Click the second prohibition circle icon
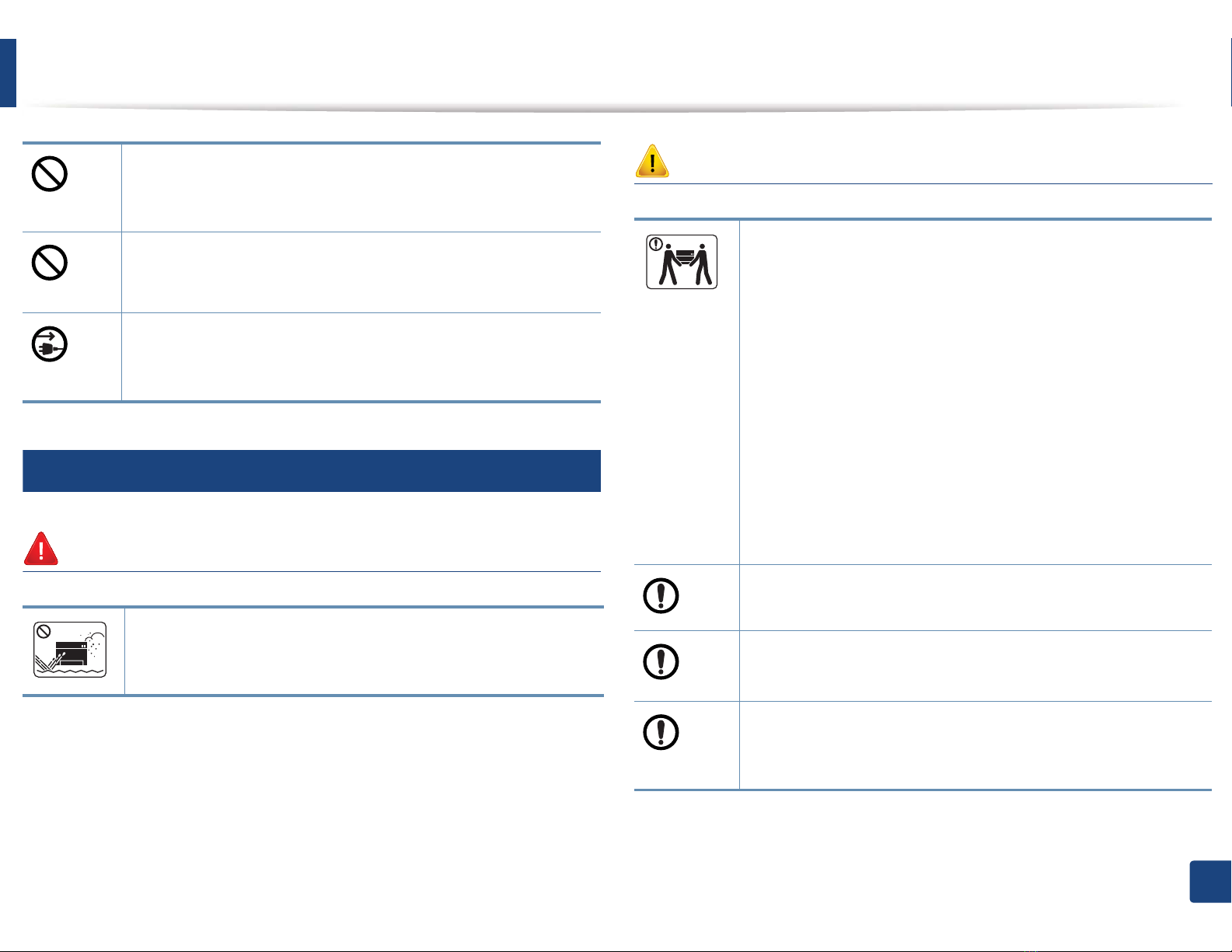Screen dimensions: 1232x952 click(x=49, y=263)
